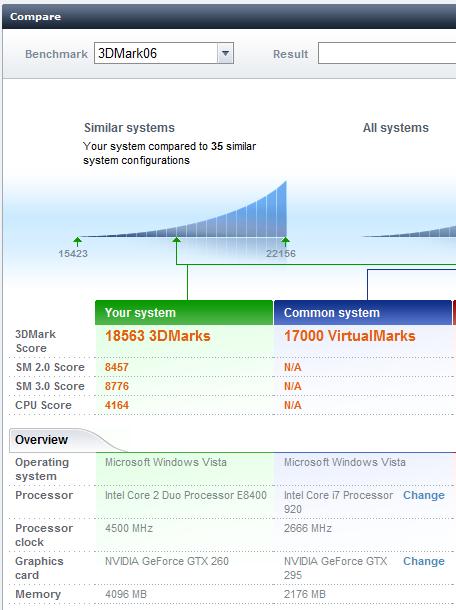Click SM 2.0 Score value 8457
This screenshot has height=610, width=456.
[117, 367]
